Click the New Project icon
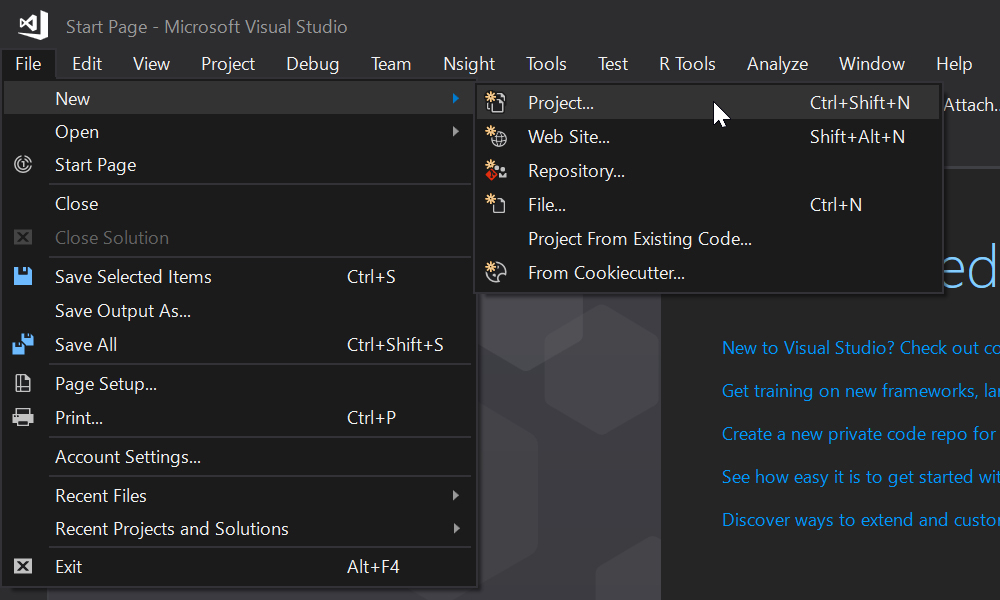 496,102
